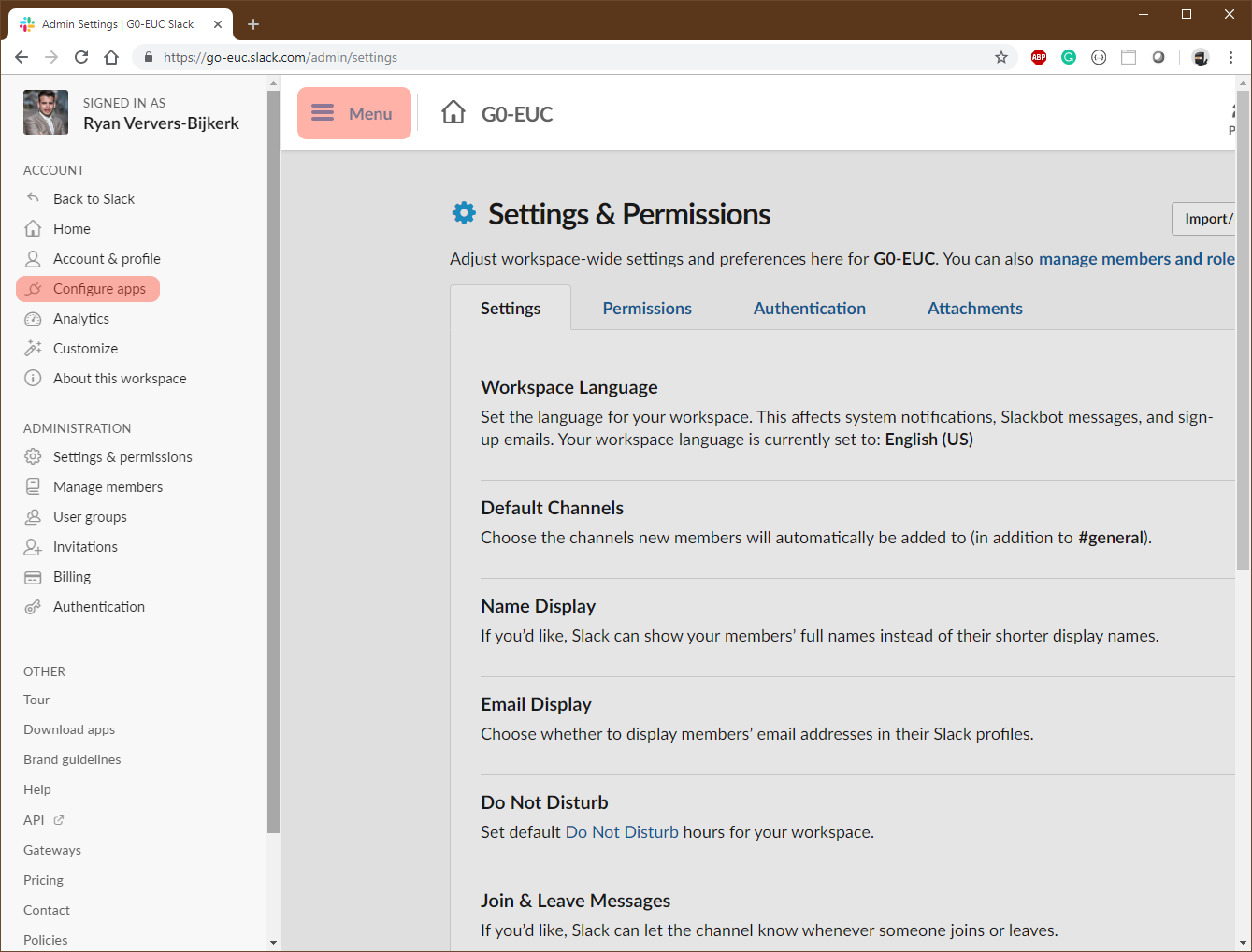Screen dimensions: 1252x952
Task: Expand the Name Display section
Action: 539,606
